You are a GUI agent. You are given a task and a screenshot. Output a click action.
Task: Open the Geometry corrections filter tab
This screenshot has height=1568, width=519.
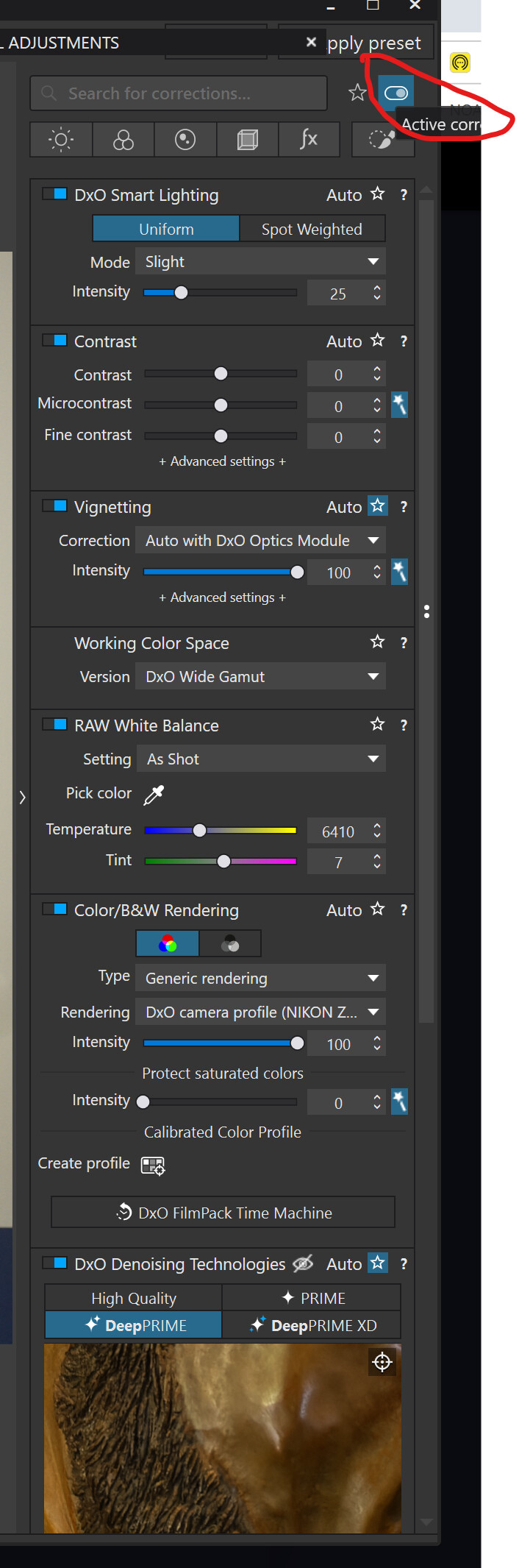click(248, 139)
